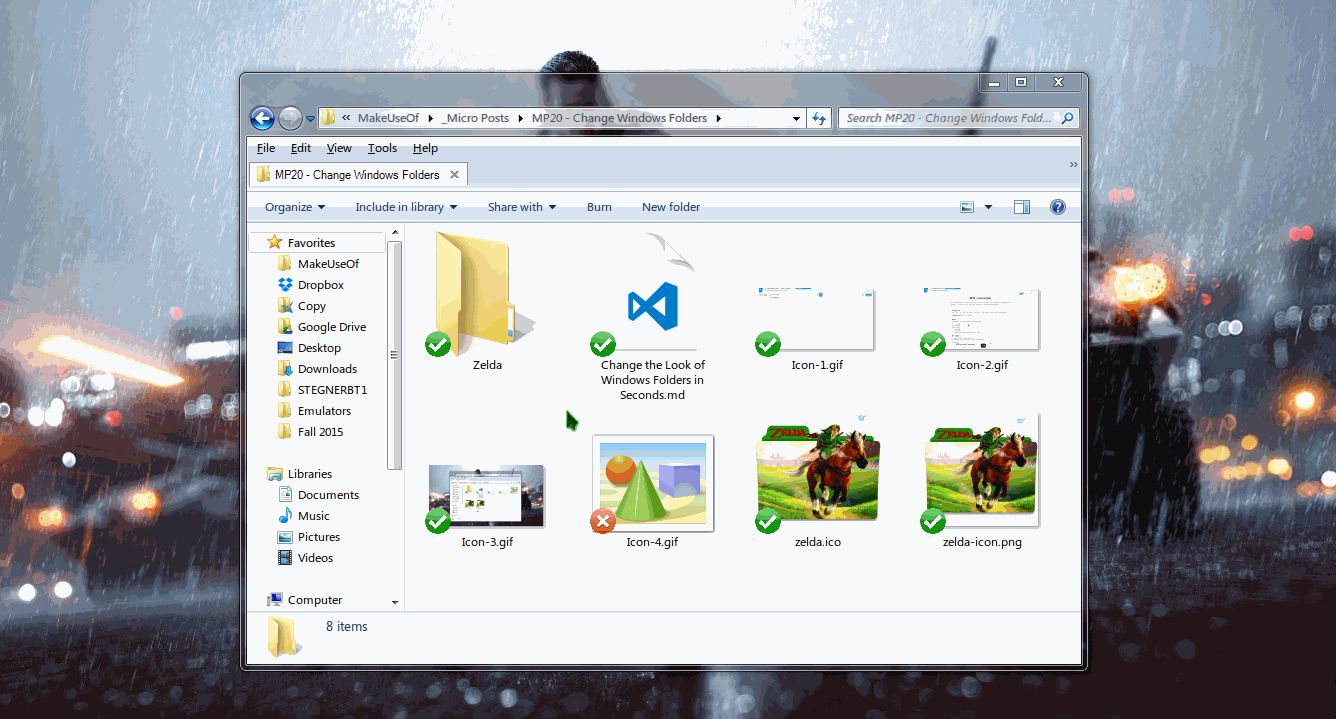
Task: Select Google Drive in Favorites
Action: point(331,327)
